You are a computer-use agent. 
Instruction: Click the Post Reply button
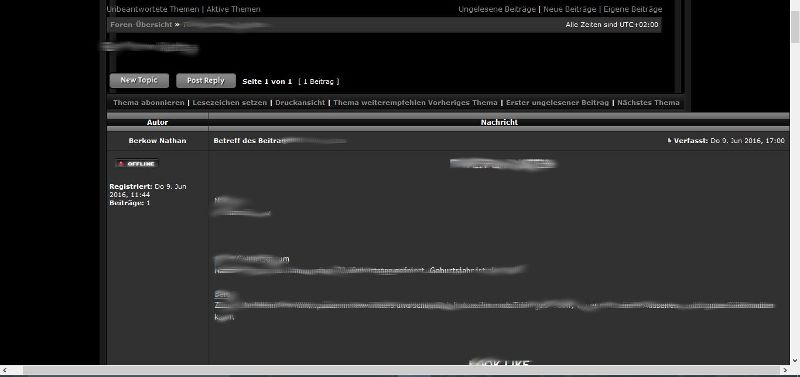coord(206,81)
